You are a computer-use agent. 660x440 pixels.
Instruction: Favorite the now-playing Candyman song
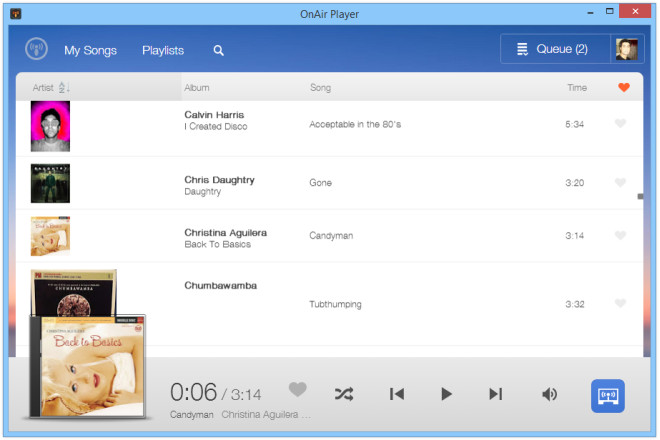298,389
